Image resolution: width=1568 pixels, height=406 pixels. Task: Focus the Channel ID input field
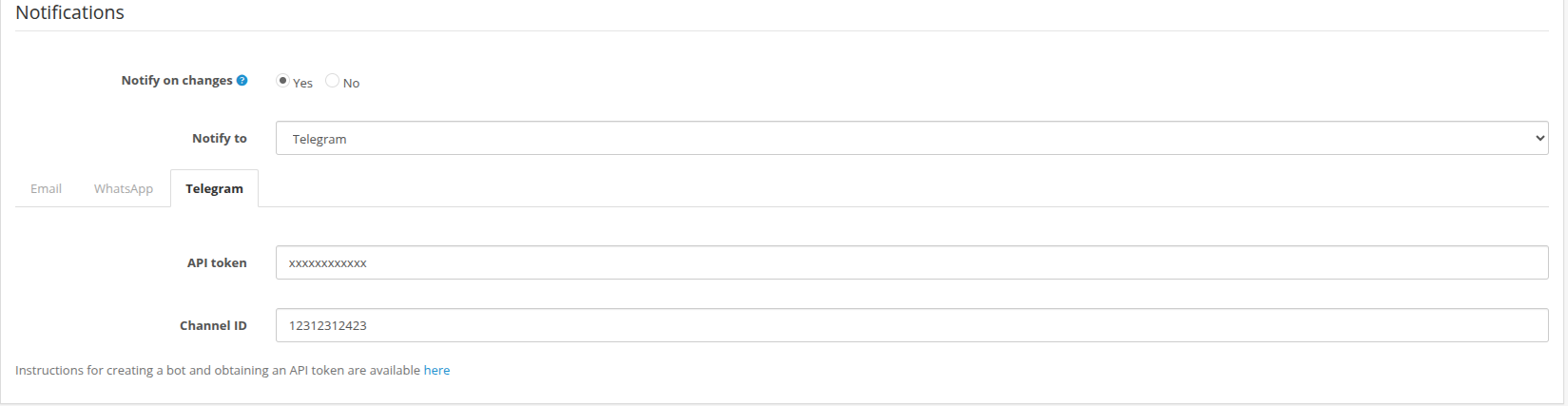pyautogui.click(x=911, y=325)
